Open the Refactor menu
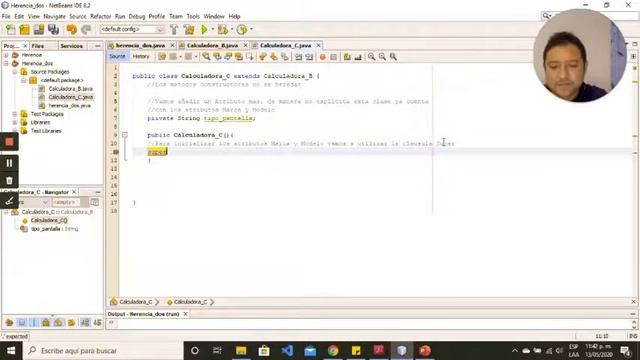Viewport: 640px width, 360px height. [100, 16]
